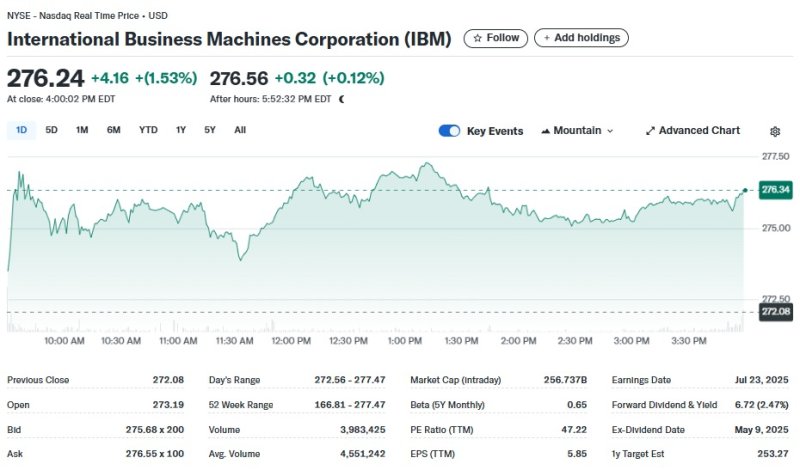This screenshot has height=470, width=800.
Task: Click Market Cap value 256.737B
Action: click(565, 380)
